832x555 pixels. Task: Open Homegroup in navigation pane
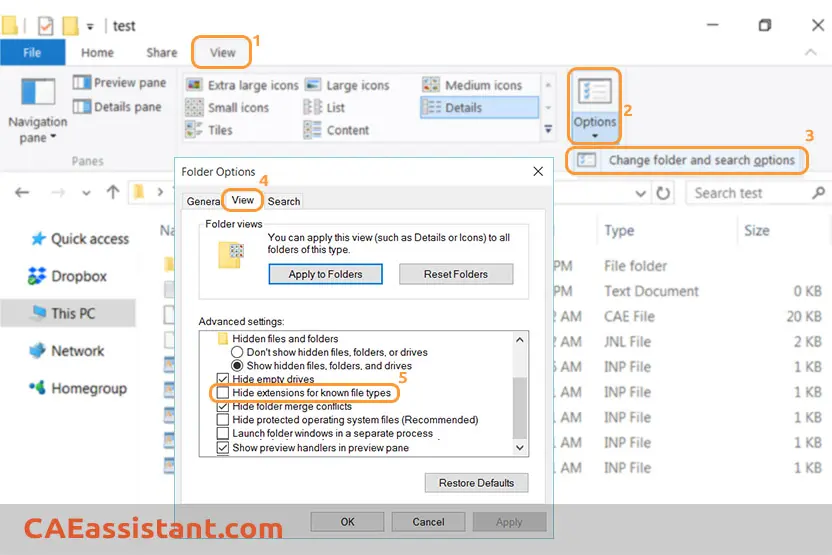click(78, 388)
